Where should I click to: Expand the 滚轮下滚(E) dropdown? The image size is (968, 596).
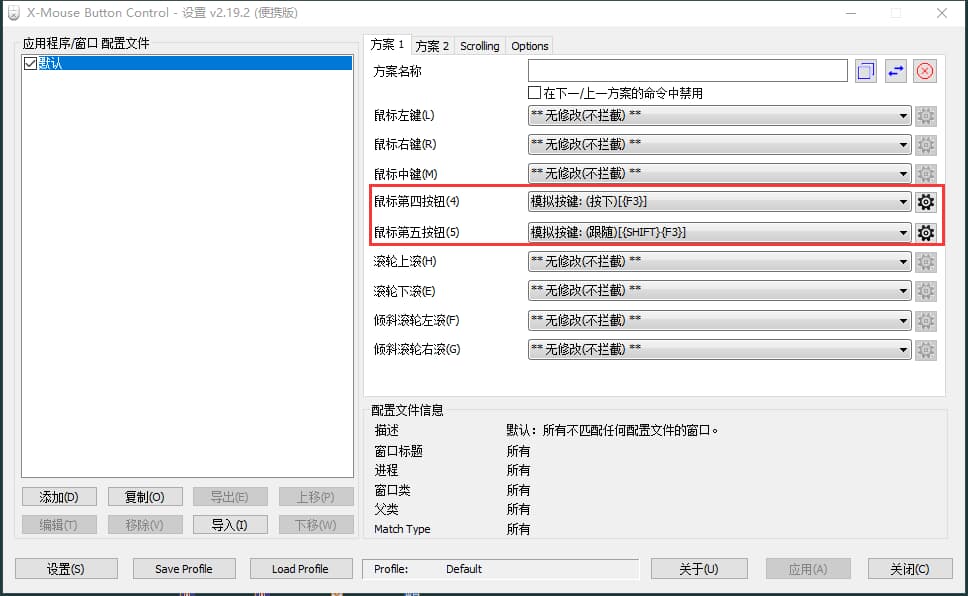[x=719, y=291]
